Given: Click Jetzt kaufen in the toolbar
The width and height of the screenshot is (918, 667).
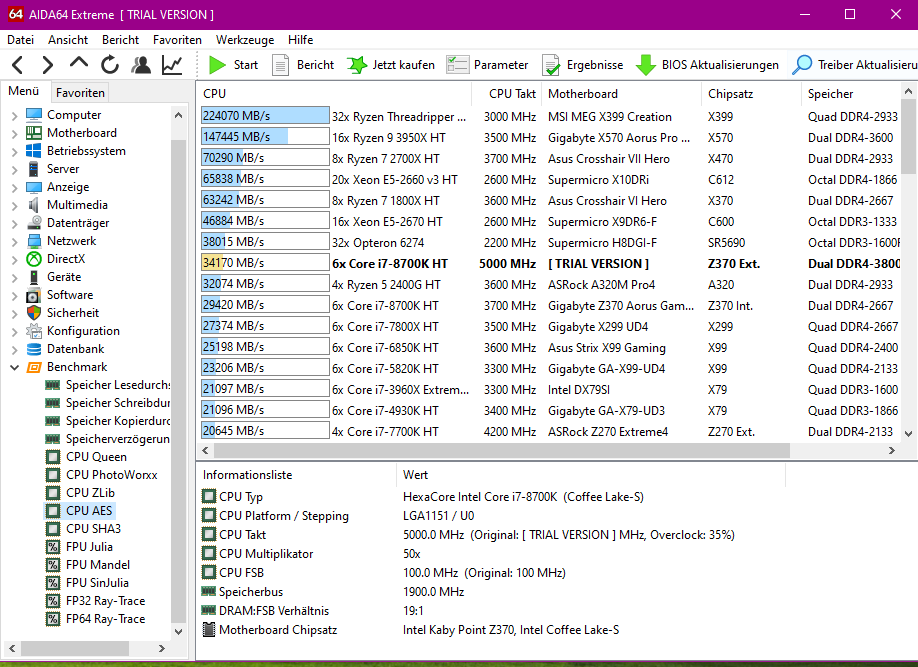Looking at the screenshot, I should click(x=391, y=64).
